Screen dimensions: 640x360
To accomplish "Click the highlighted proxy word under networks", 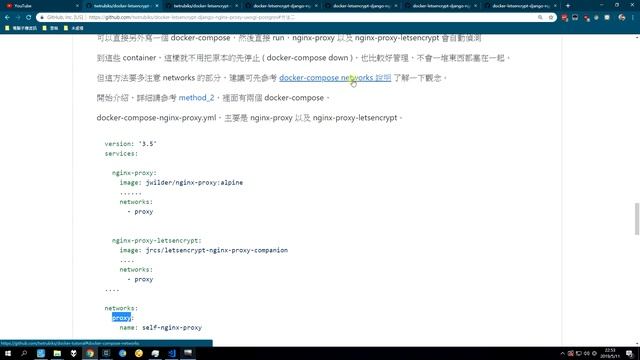I will [x=122, y=318].
